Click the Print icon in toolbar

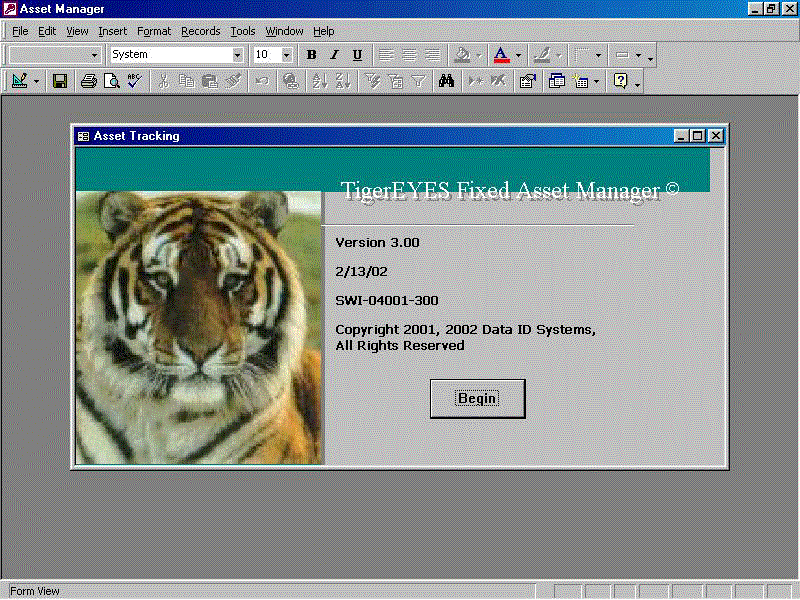[88, 81]
